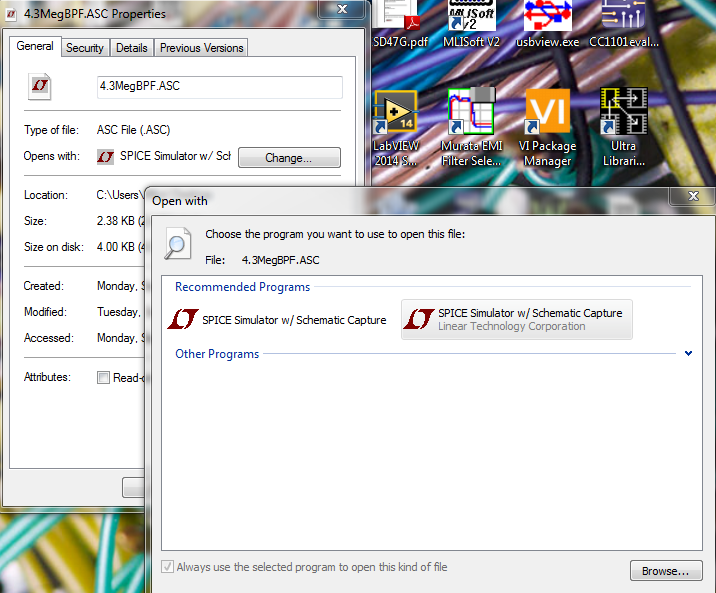The width and height of the screenshot is (716, 593).
Task: Select the first SPICE Simulator program entry
Action: (277, 320)
